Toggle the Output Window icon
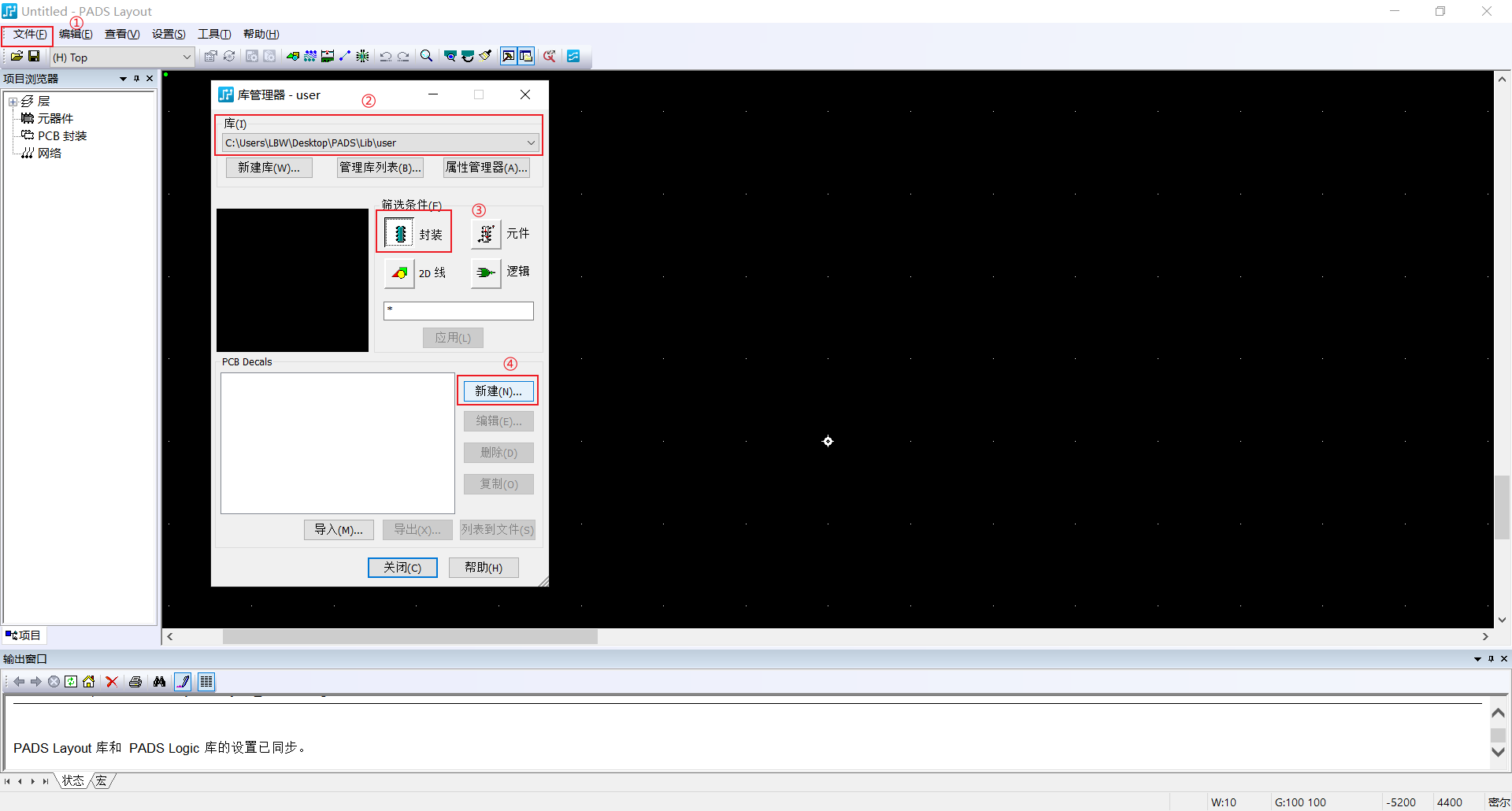This screenshot has height=811, width=1512. tap(509, 56)
